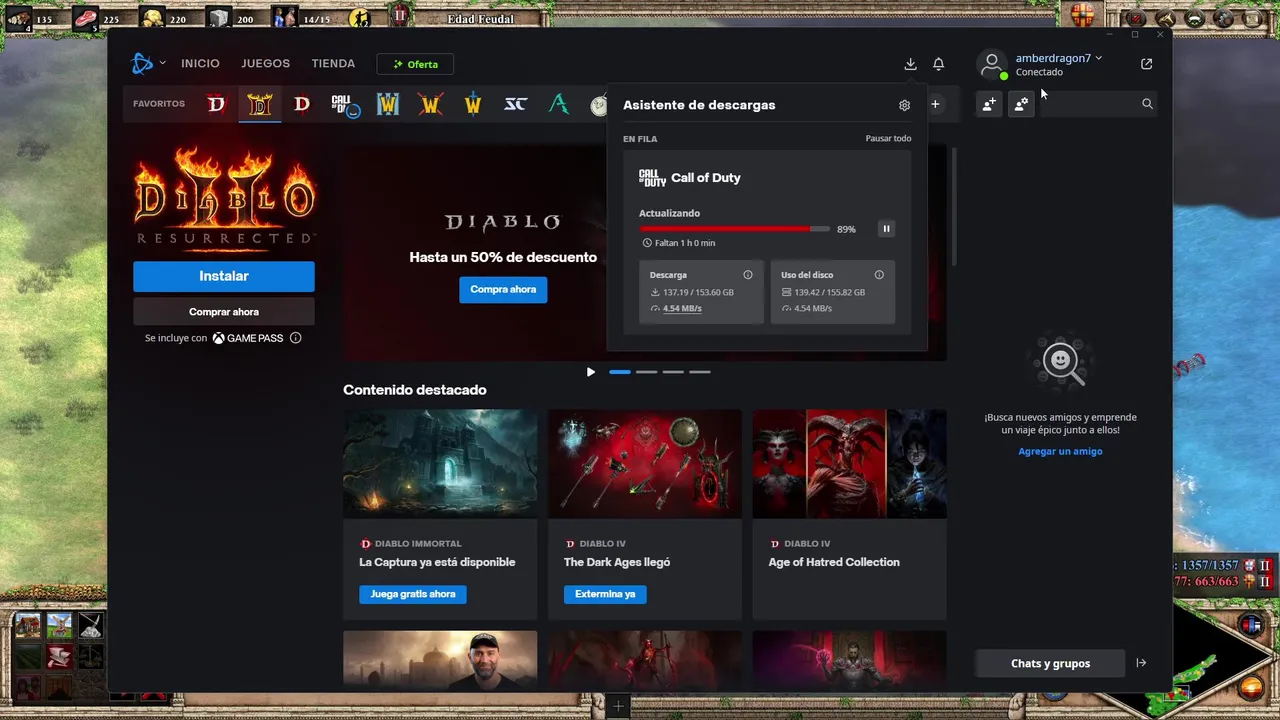This screenshot has height=720, width=1280.
Task: Pause the Call of Duty update
Action: [886, 229]
